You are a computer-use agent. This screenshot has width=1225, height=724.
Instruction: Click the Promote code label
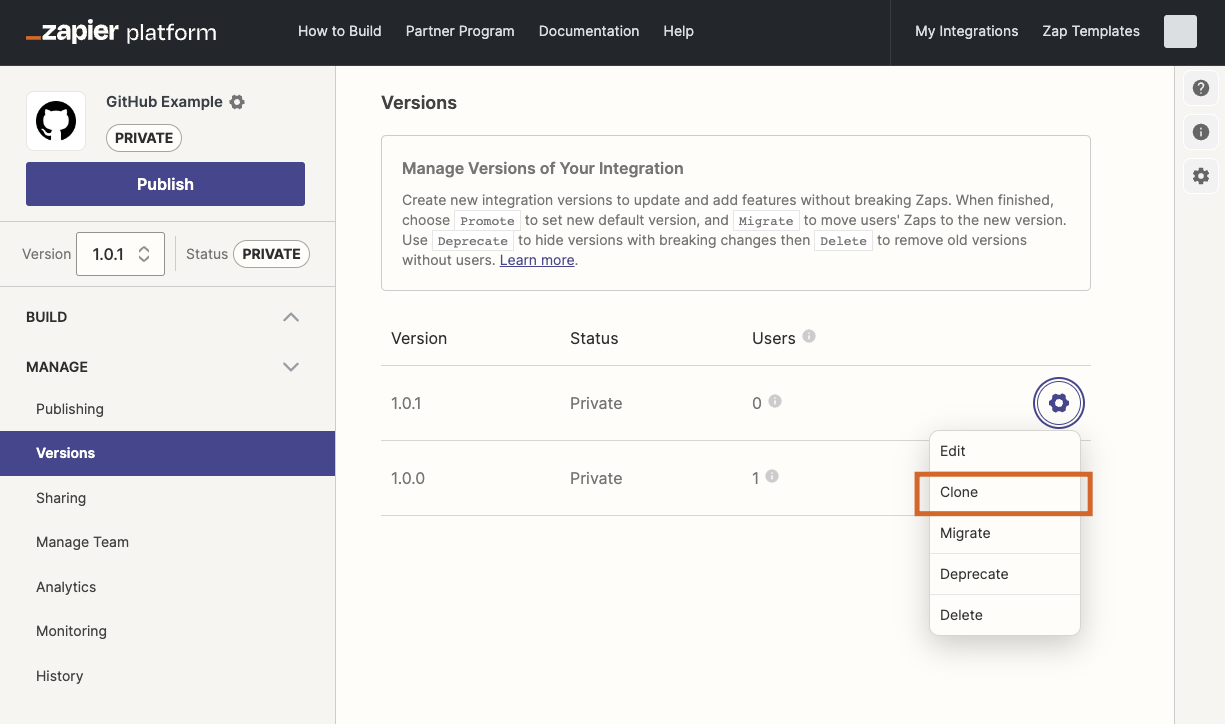click(487, 221)
